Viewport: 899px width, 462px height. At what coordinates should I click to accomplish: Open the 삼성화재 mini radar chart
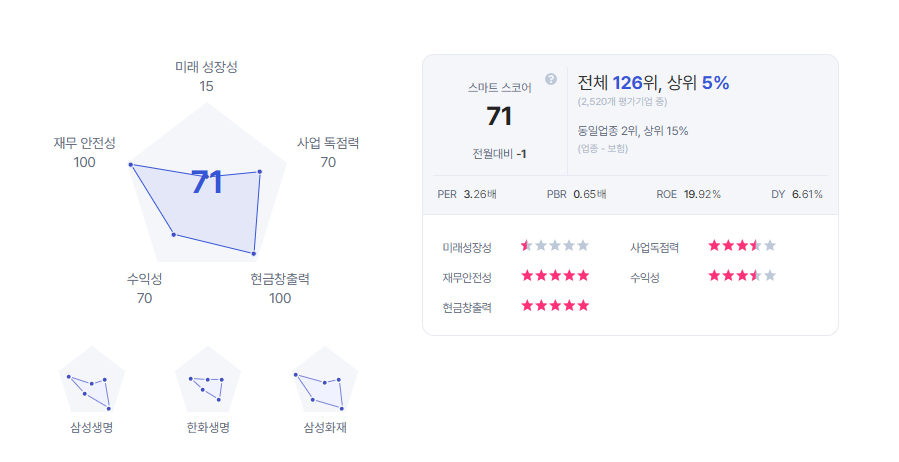[325, 379]
